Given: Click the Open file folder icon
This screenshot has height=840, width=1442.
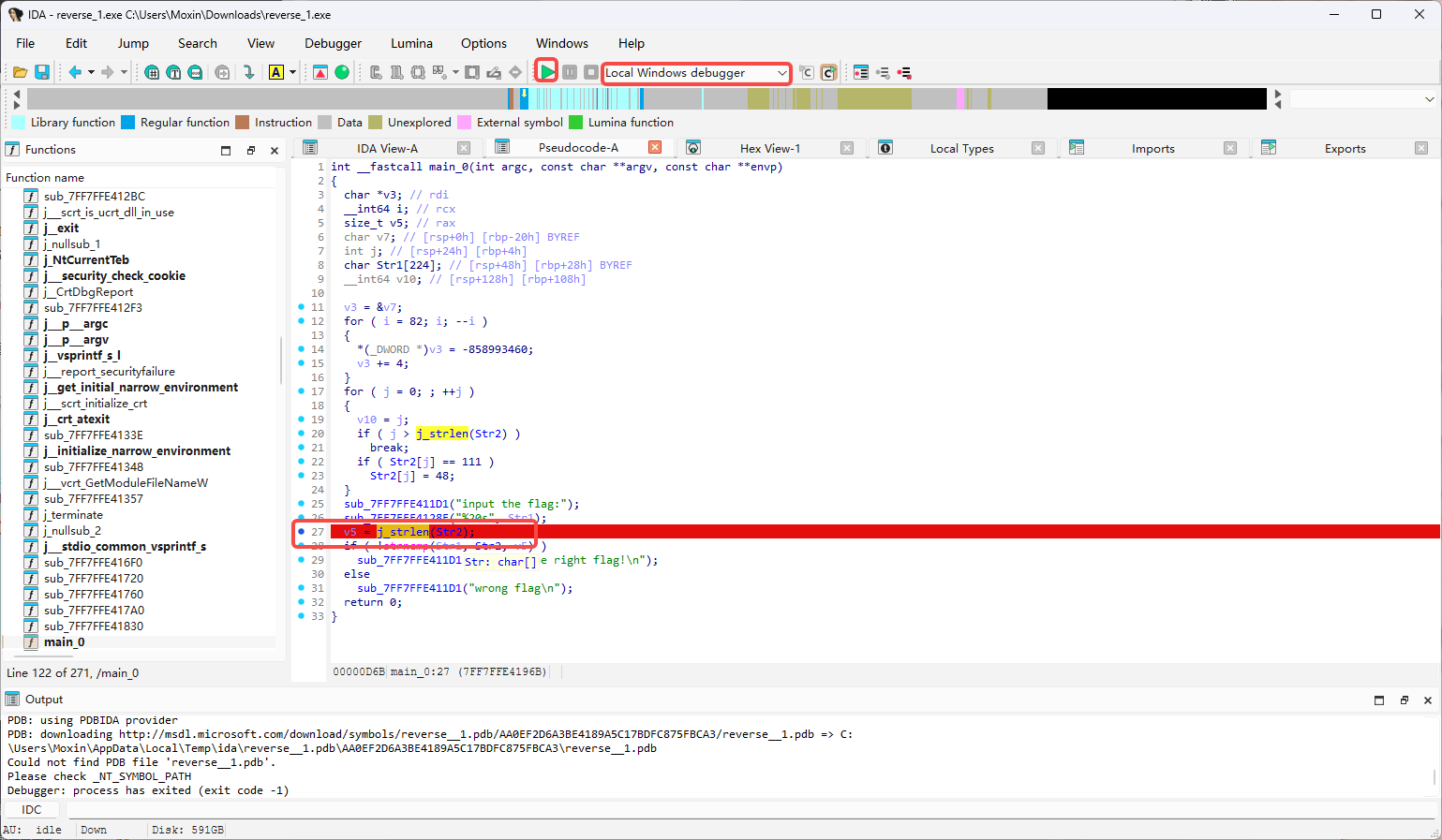Looking at the screenshot, I should click(x=20, y=72).
